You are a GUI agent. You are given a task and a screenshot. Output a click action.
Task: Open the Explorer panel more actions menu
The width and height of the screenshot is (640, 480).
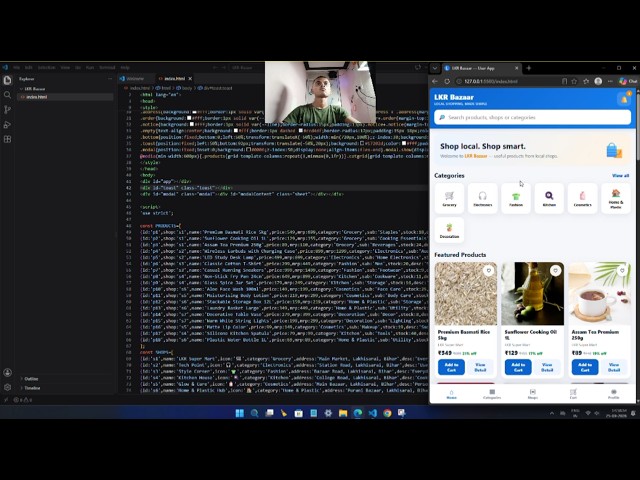pos(110,79)
